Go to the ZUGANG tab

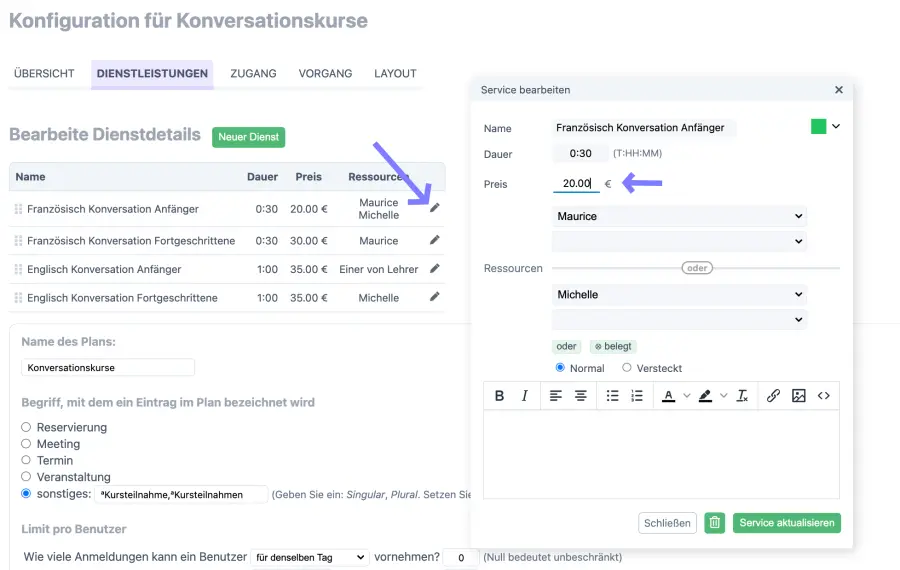click(253, 73)
